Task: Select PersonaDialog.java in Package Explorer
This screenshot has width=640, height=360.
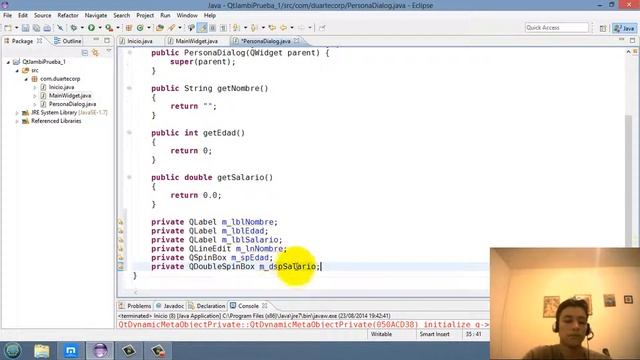Action: [x=72, y=104]
